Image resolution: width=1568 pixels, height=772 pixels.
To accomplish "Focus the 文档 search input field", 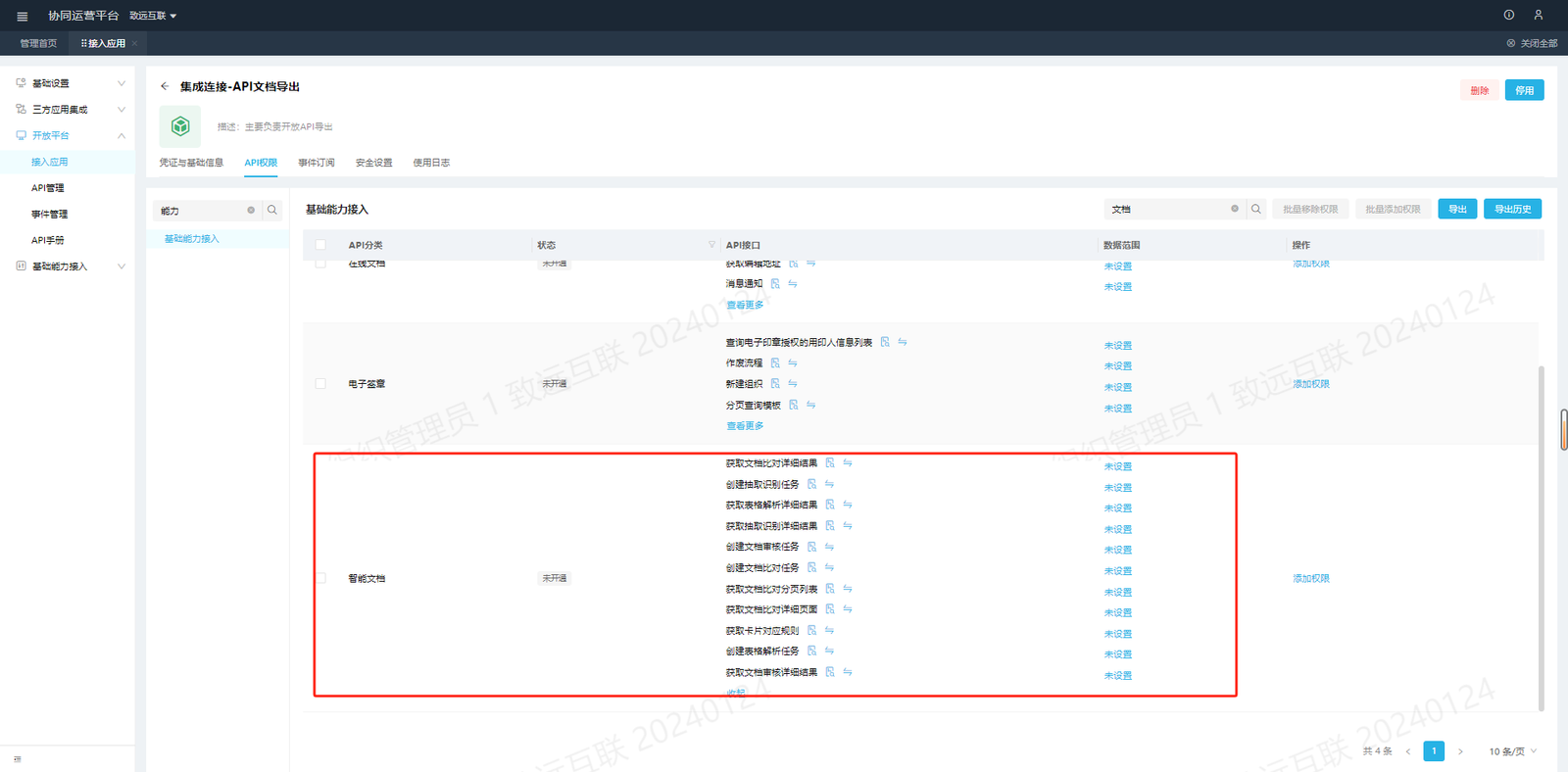I will [1173, 209].
